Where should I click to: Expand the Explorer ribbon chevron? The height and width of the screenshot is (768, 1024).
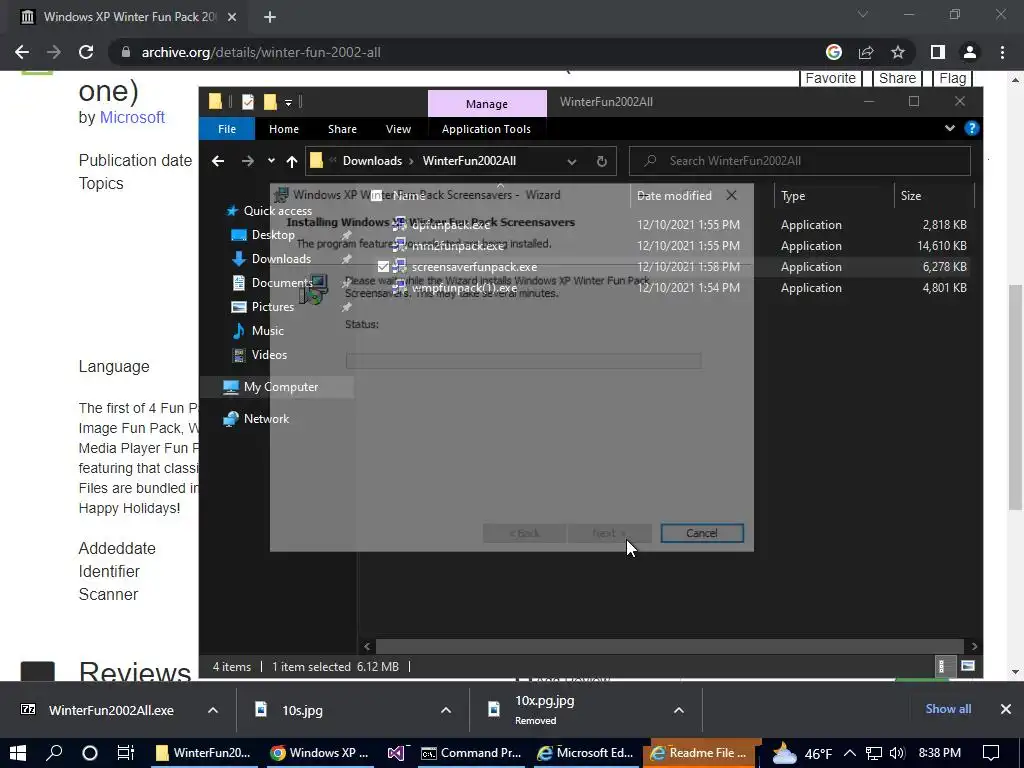click(950, 129)
